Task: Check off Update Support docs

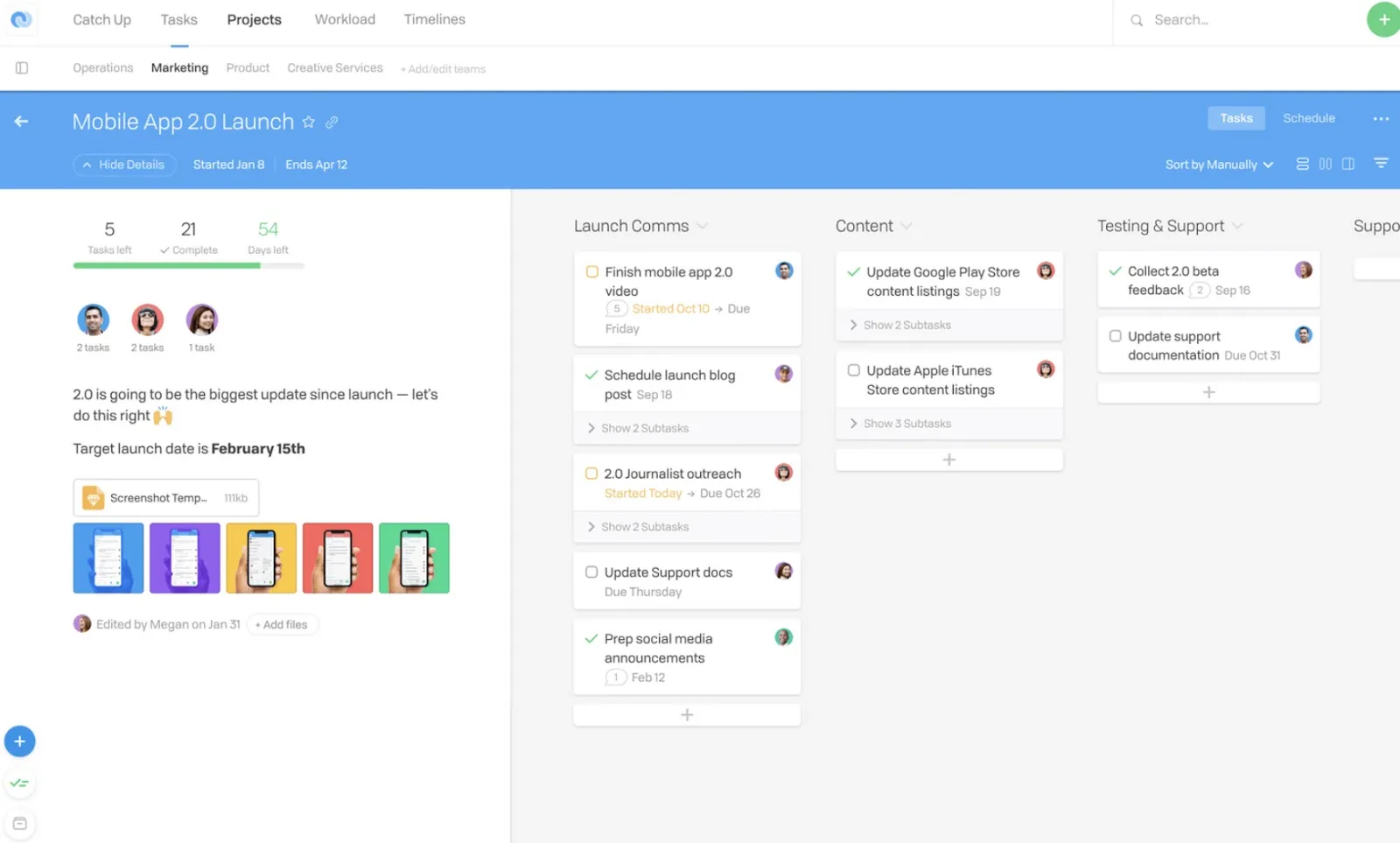Action: 591,573
